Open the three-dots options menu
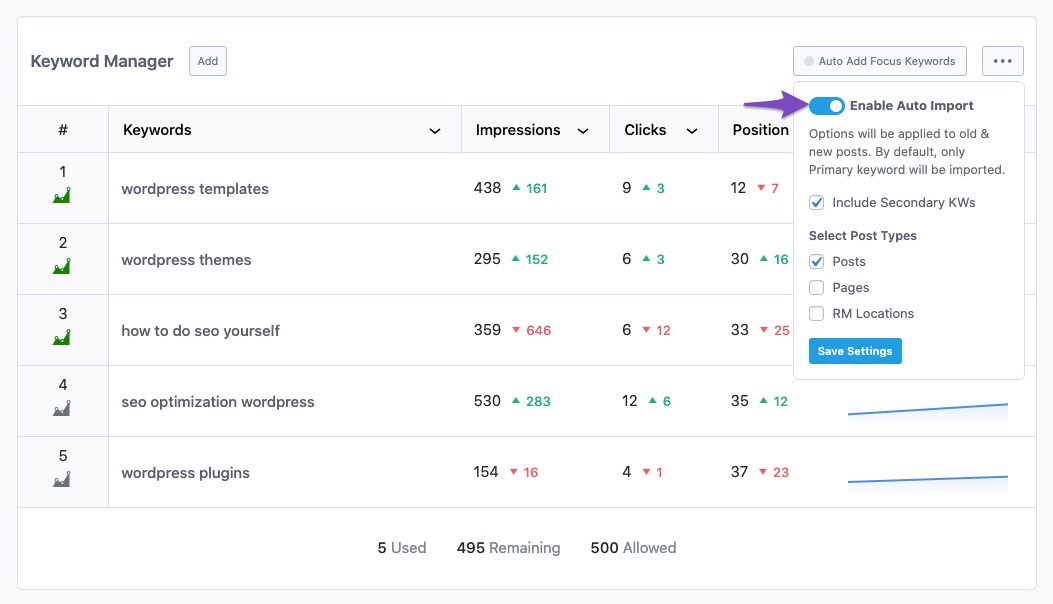This screenshot has height=604, width=1053. pyautogui.click(x=1002, y=61)
